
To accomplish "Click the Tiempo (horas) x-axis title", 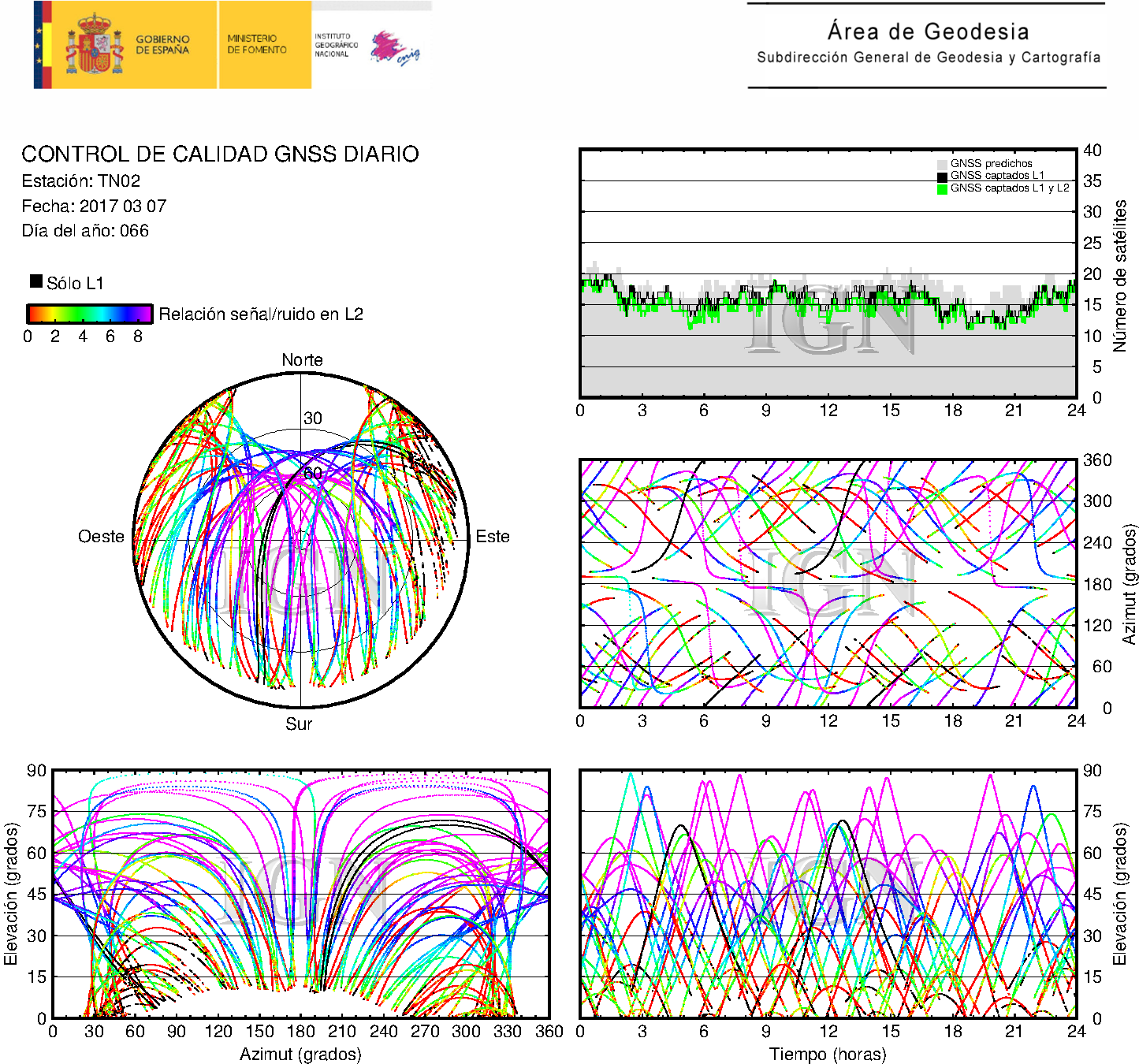I will (x=828, y=1054).
